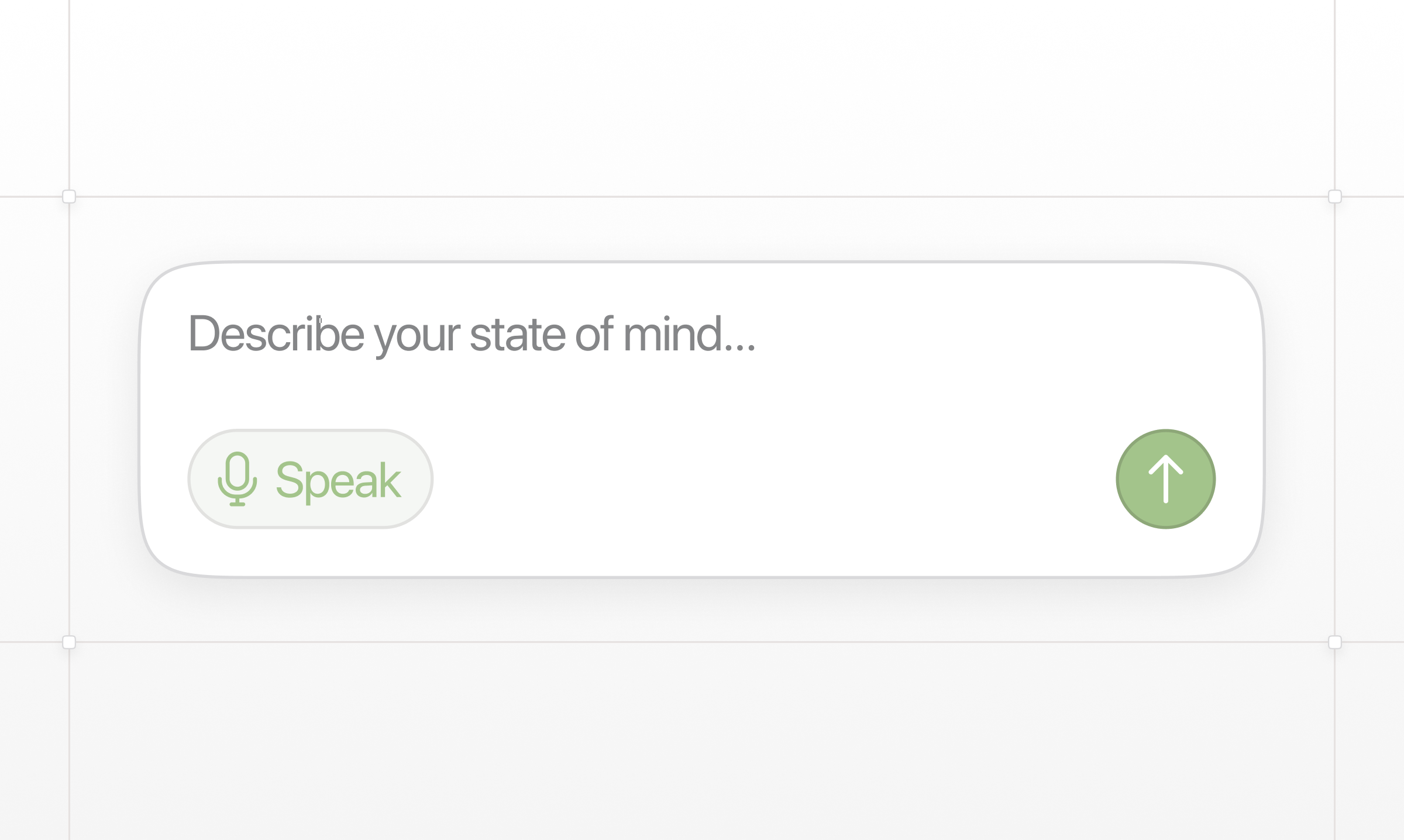The image size is (1404, 840).
Task: Click the left vertical guide line
Action: tap(69, 409)
